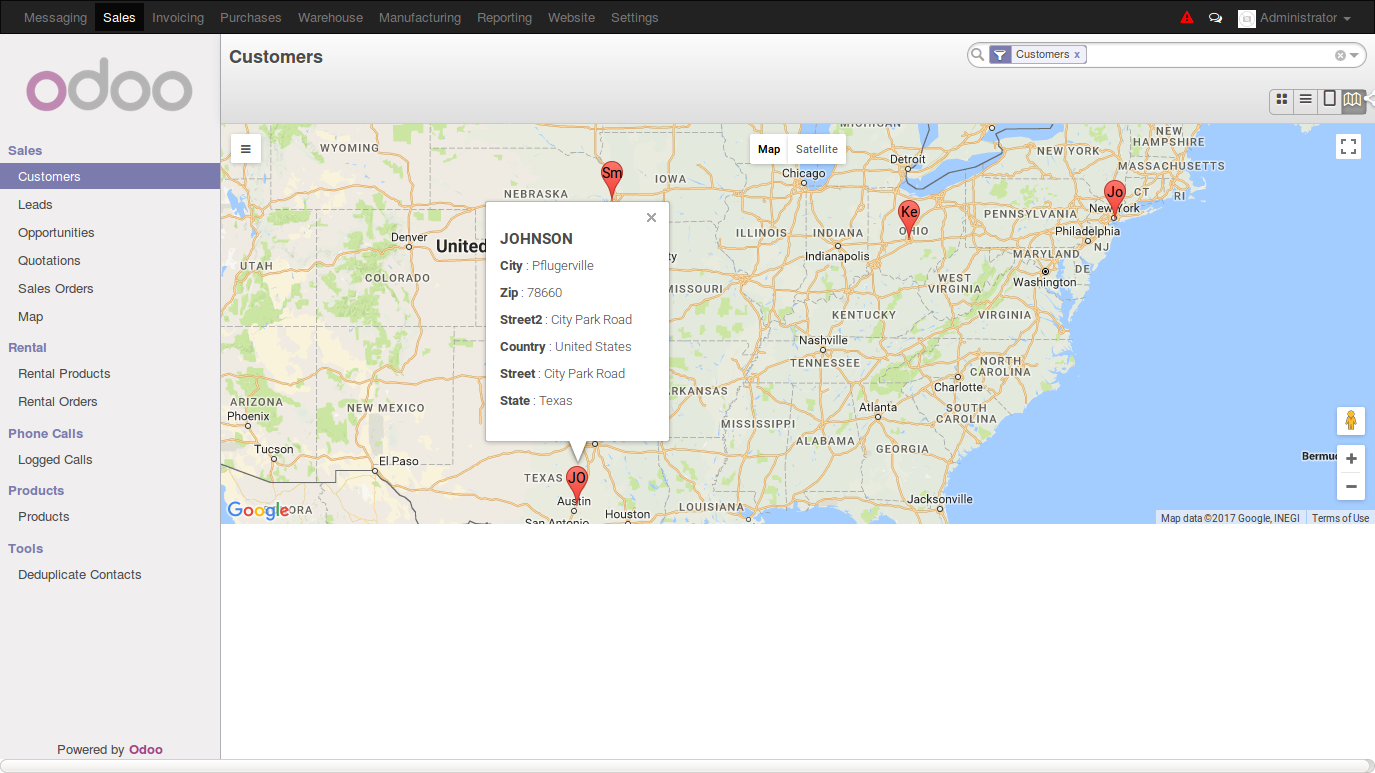The image size is (1375, 773).
Task: Click the Ke marker in Ohio
Action: point(908,218)
